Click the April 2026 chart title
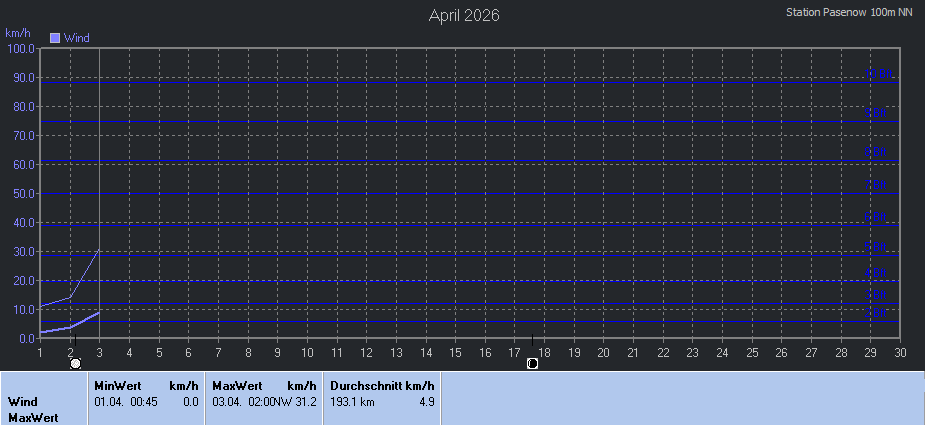 click(464, 15)
